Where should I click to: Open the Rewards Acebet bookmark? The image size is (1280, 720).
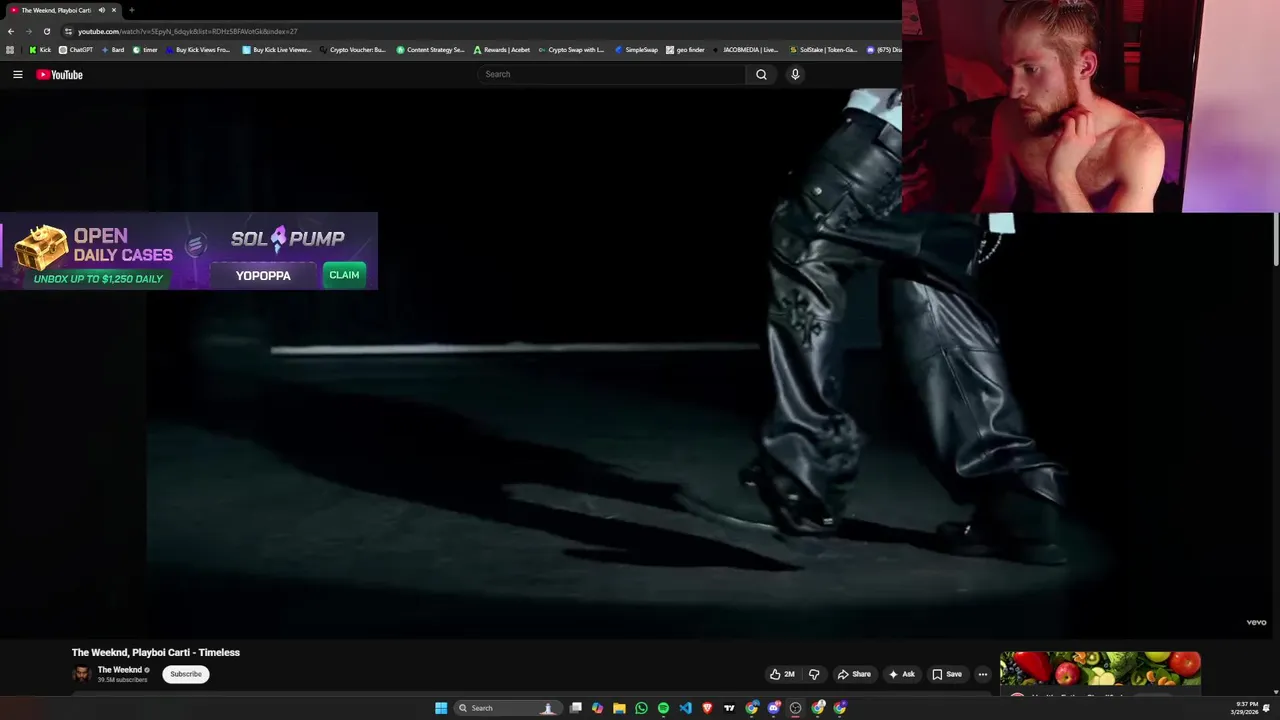[502, 49]
